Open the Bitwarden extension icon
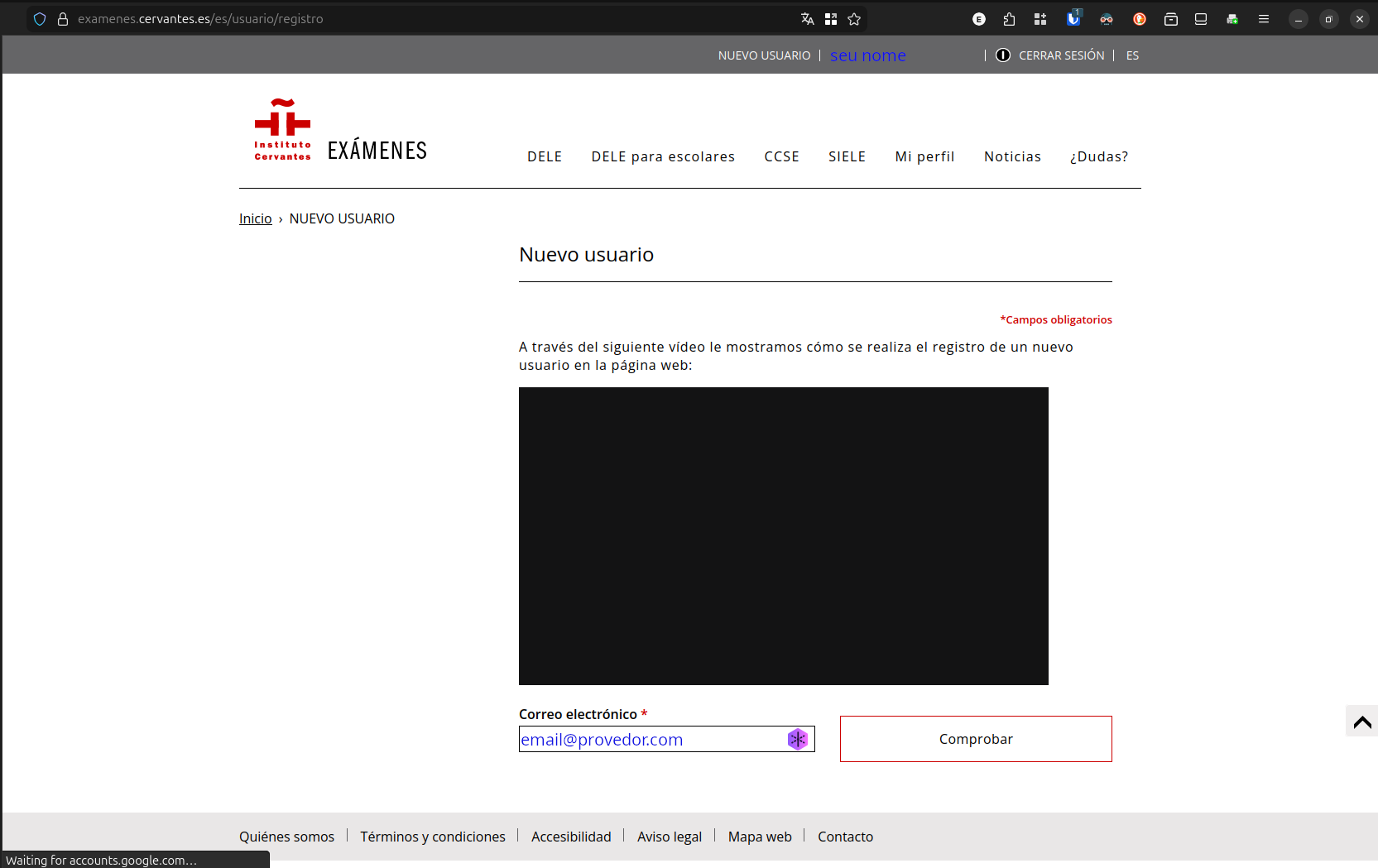The width and height of the screenshot is (1378, 868). click(x=1073, y=19)
